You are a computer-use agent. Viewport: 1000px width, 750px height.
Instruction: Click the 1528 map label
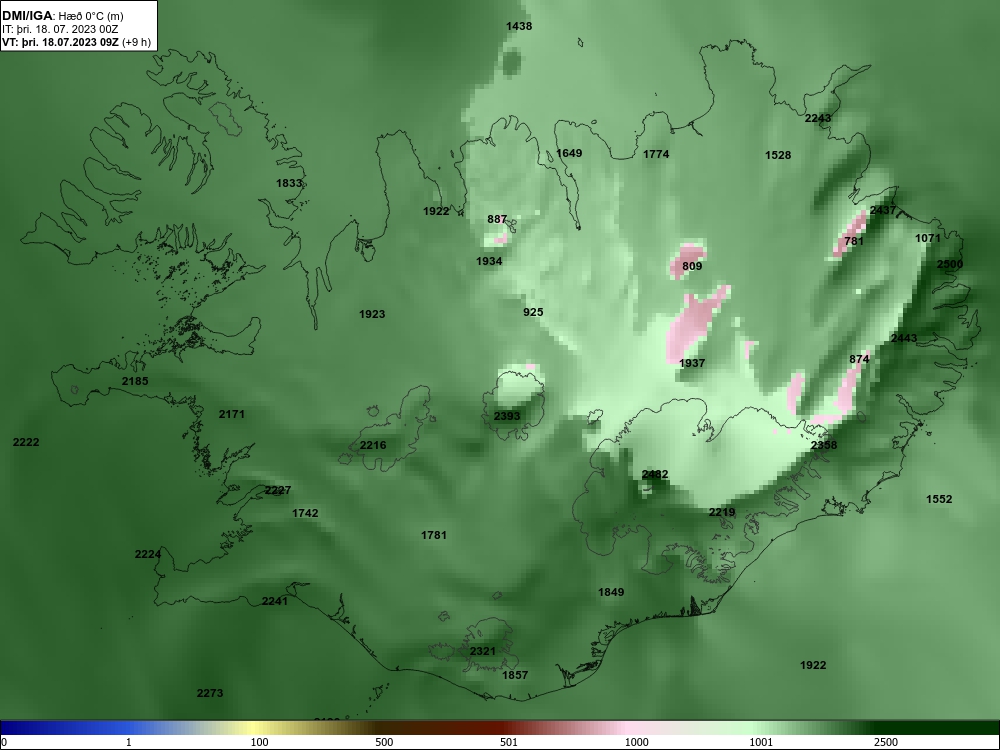(x=778, y=155)
